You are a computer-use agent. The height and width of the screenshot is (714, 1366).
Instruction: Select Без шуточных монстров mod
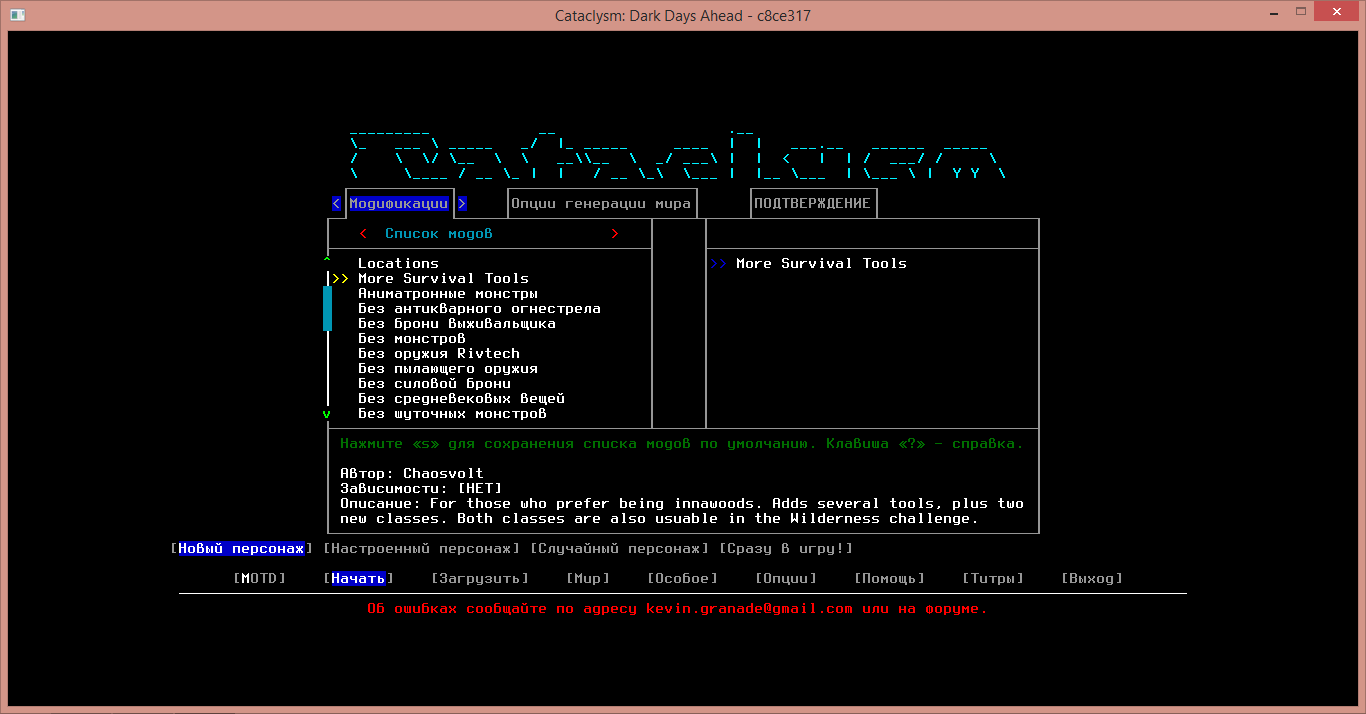(452, 413)
